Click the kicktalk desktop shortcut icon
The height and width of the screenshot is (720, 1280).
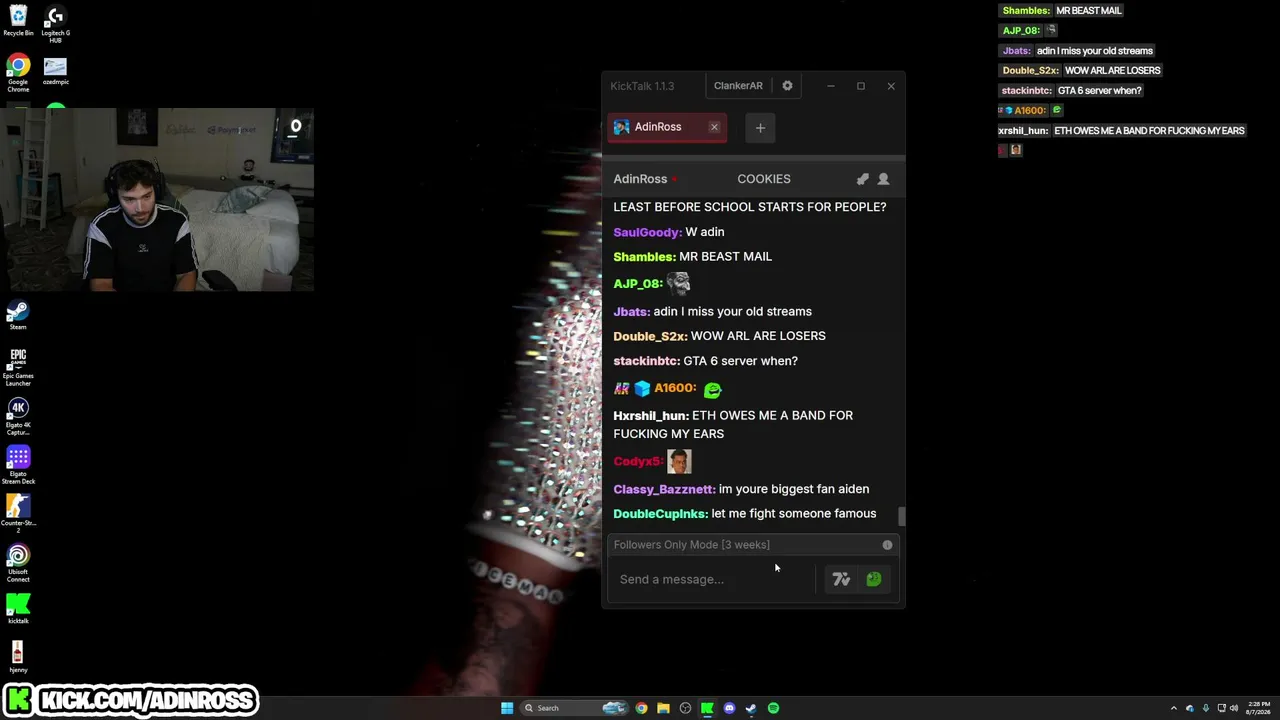point(18,608)
